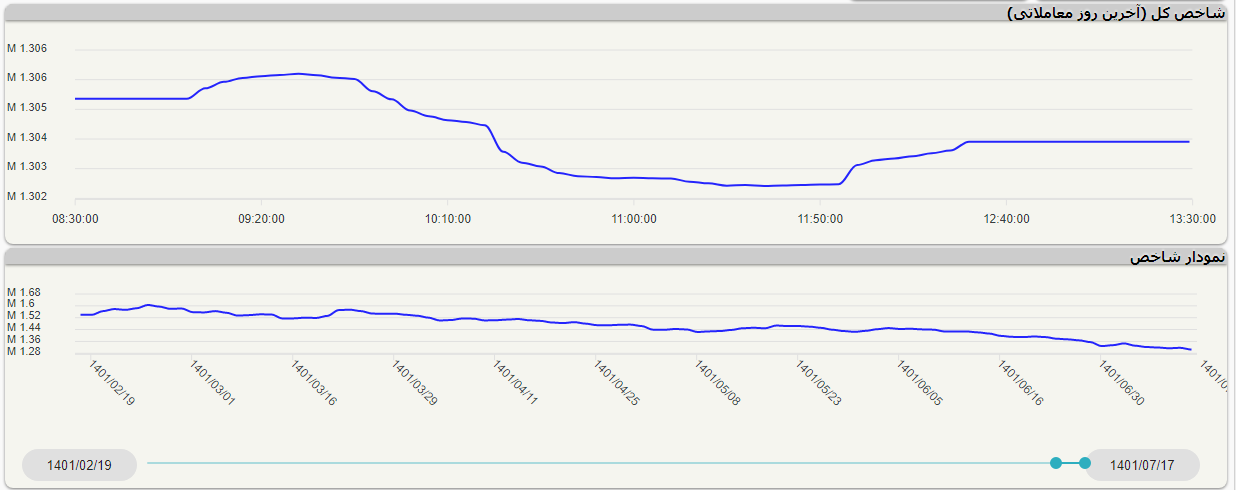Click the M 1.68 y-axis label
This screenshot has height=490, width=1236.
24,292
